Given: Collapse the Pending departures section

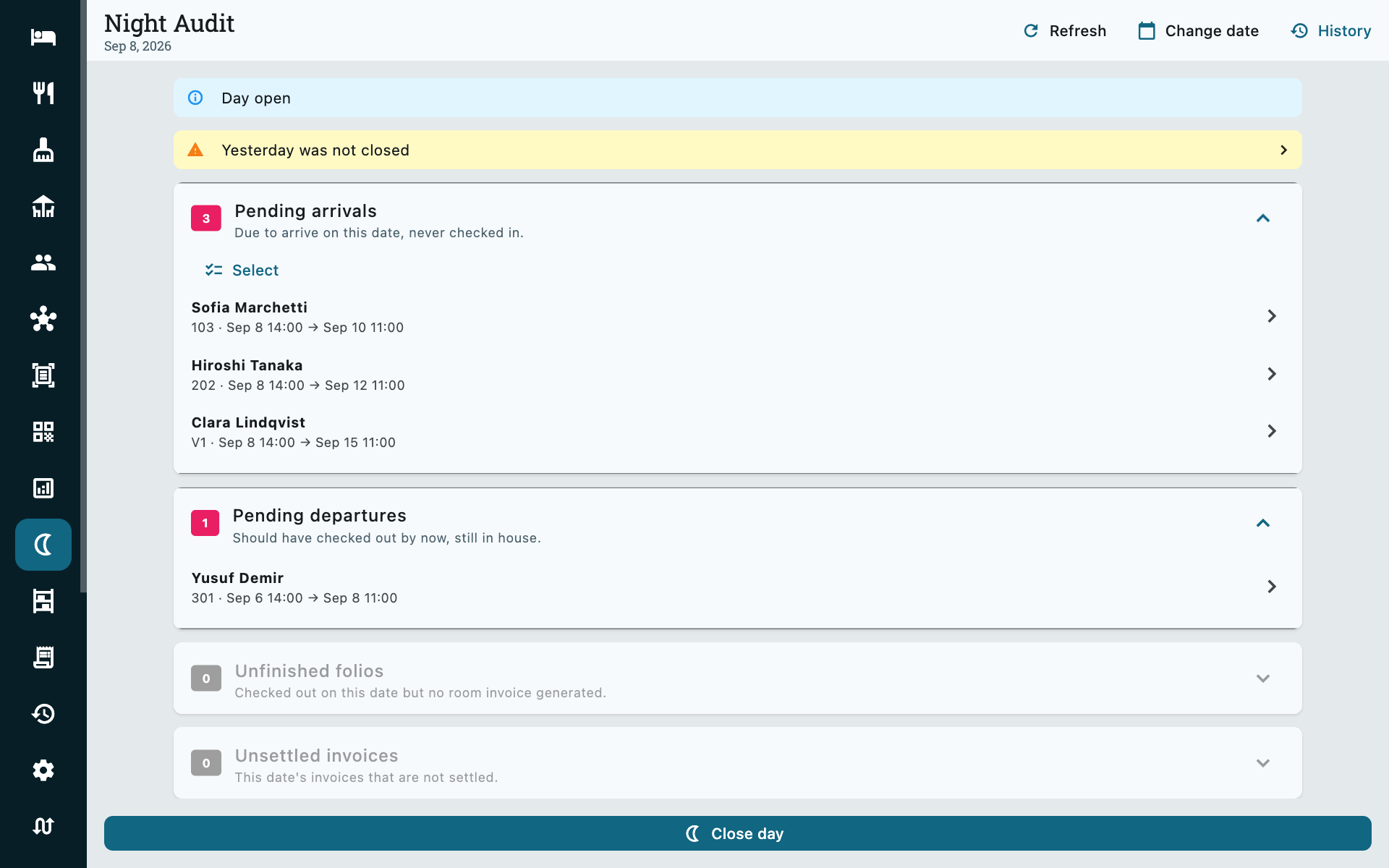Looking at the screenshot, I should [x=1263, y=523].
